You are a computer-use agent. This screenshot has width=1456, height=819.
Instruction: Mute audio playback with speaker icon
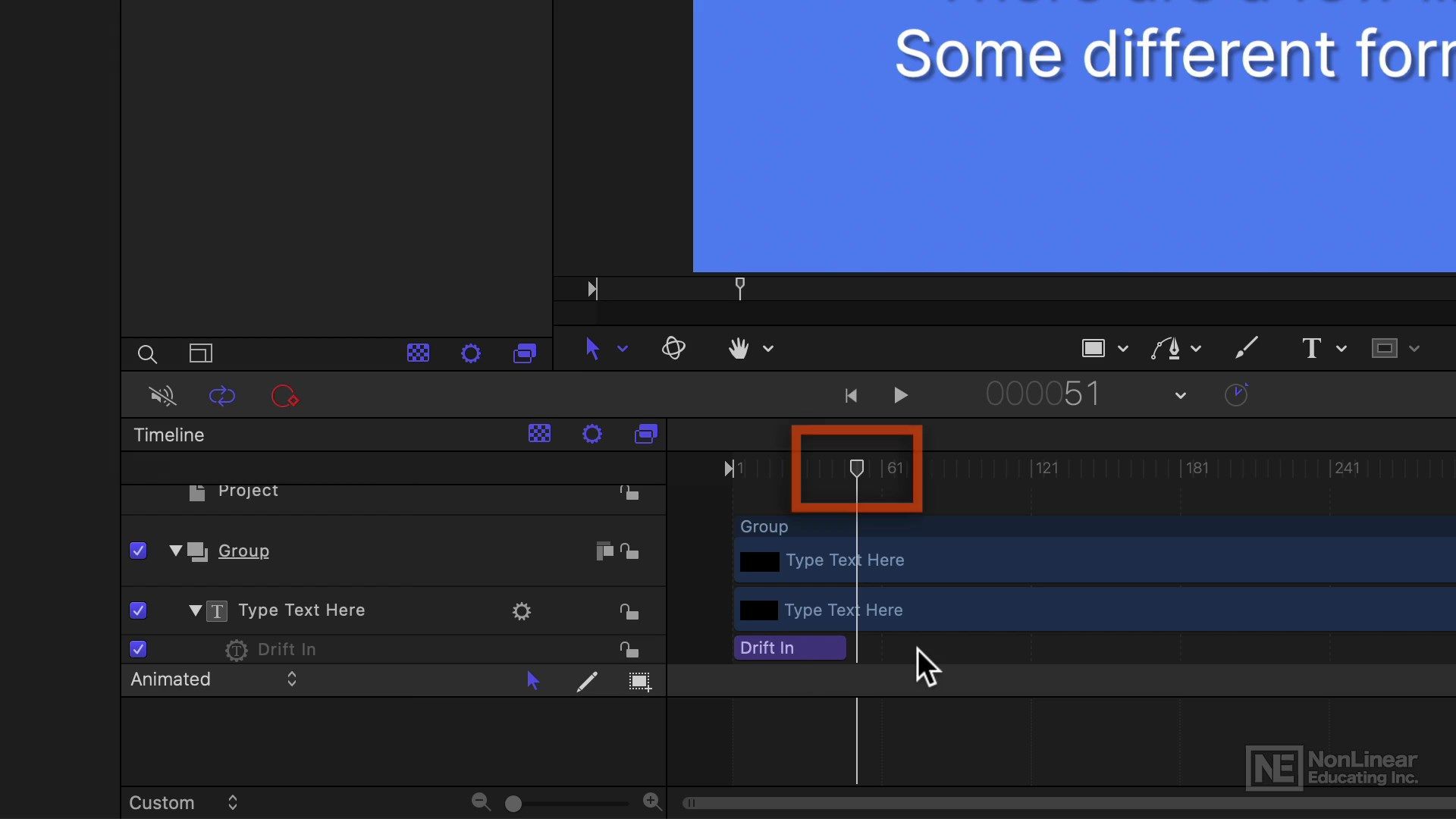pyautogui.click(x=162, y=396)
